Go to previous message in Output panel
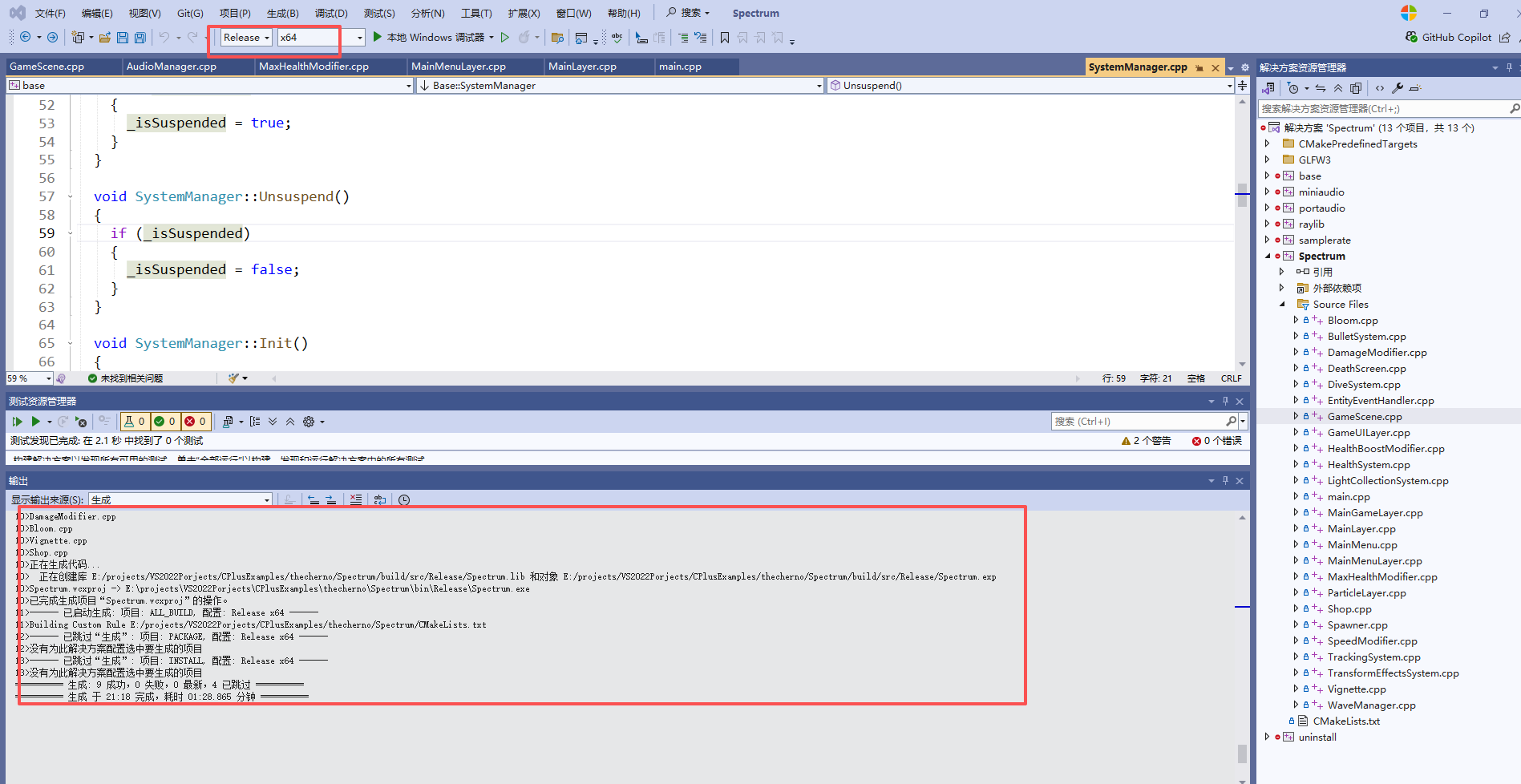This screenshot has width=1521, height=784. click(x=314, y=499)
